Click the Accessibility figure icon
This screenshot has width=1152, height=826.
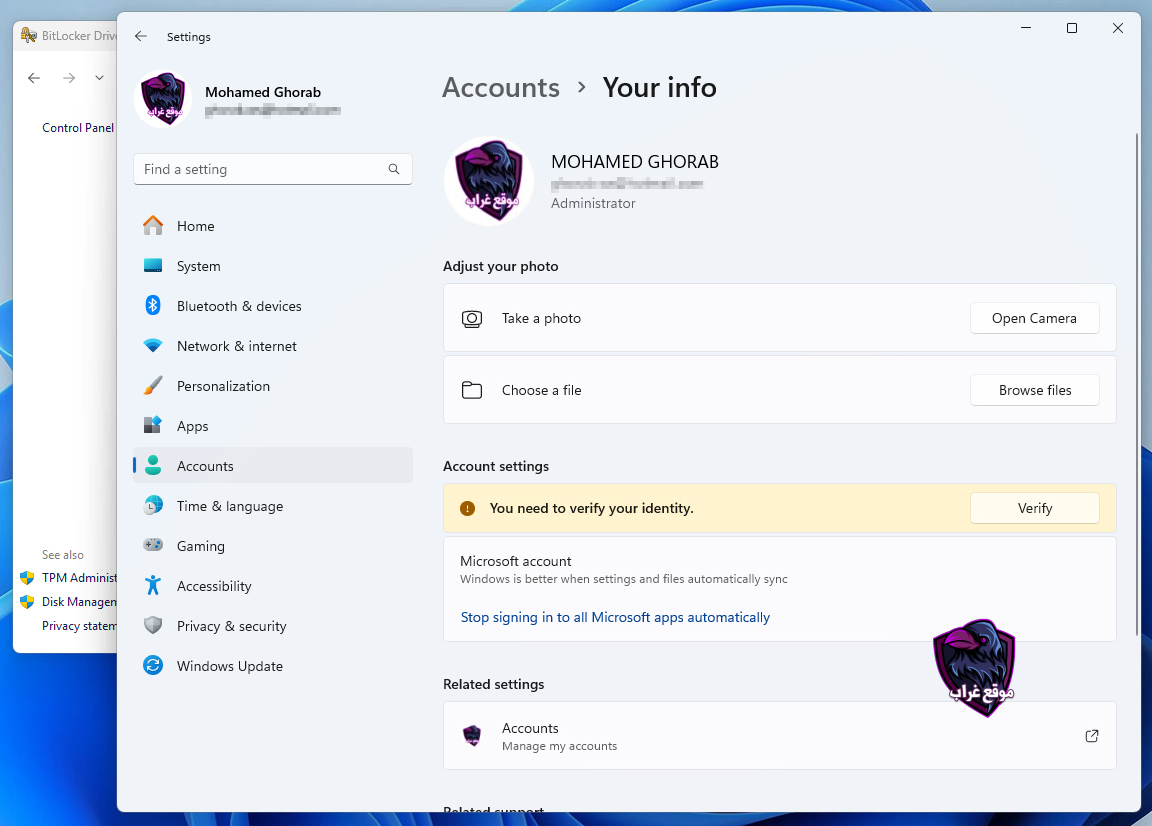[x=153, y=585]
